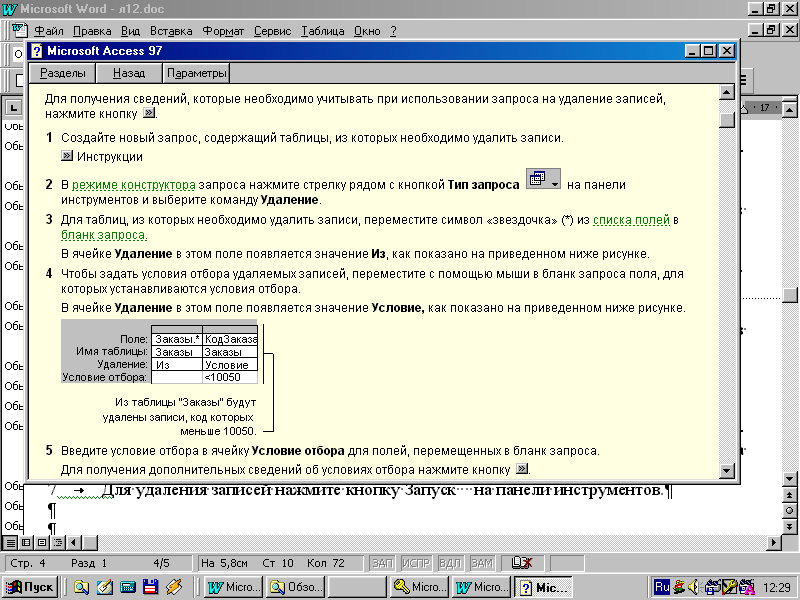Click the 'Заказы.*' cell in the query grid
This screenshot has height=600, width=800.
pyautogui.click(x=177, y=339)
